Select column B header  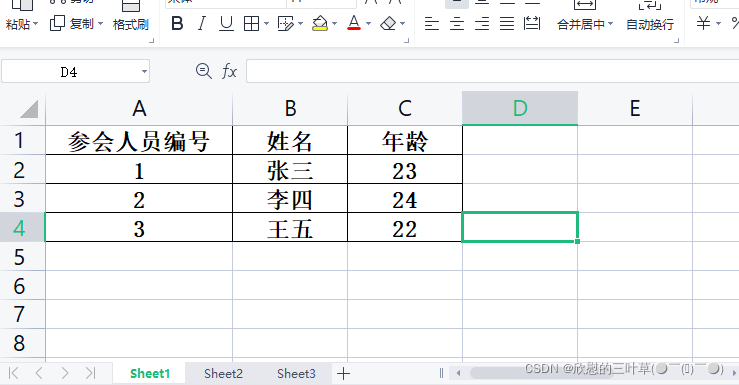(x=290, y=108)
